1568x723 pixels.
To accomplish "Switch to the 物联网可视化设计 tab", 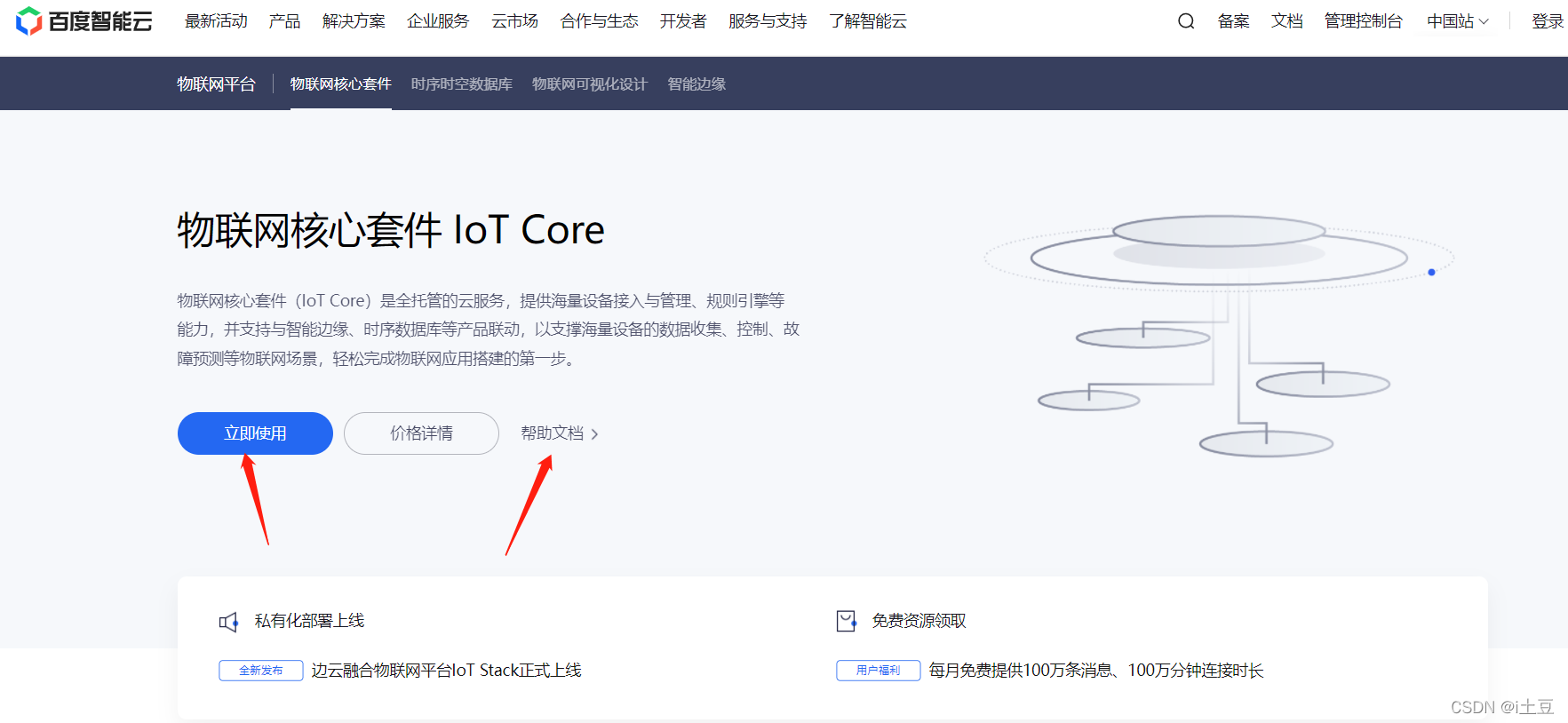I will [x=590, y=84].
